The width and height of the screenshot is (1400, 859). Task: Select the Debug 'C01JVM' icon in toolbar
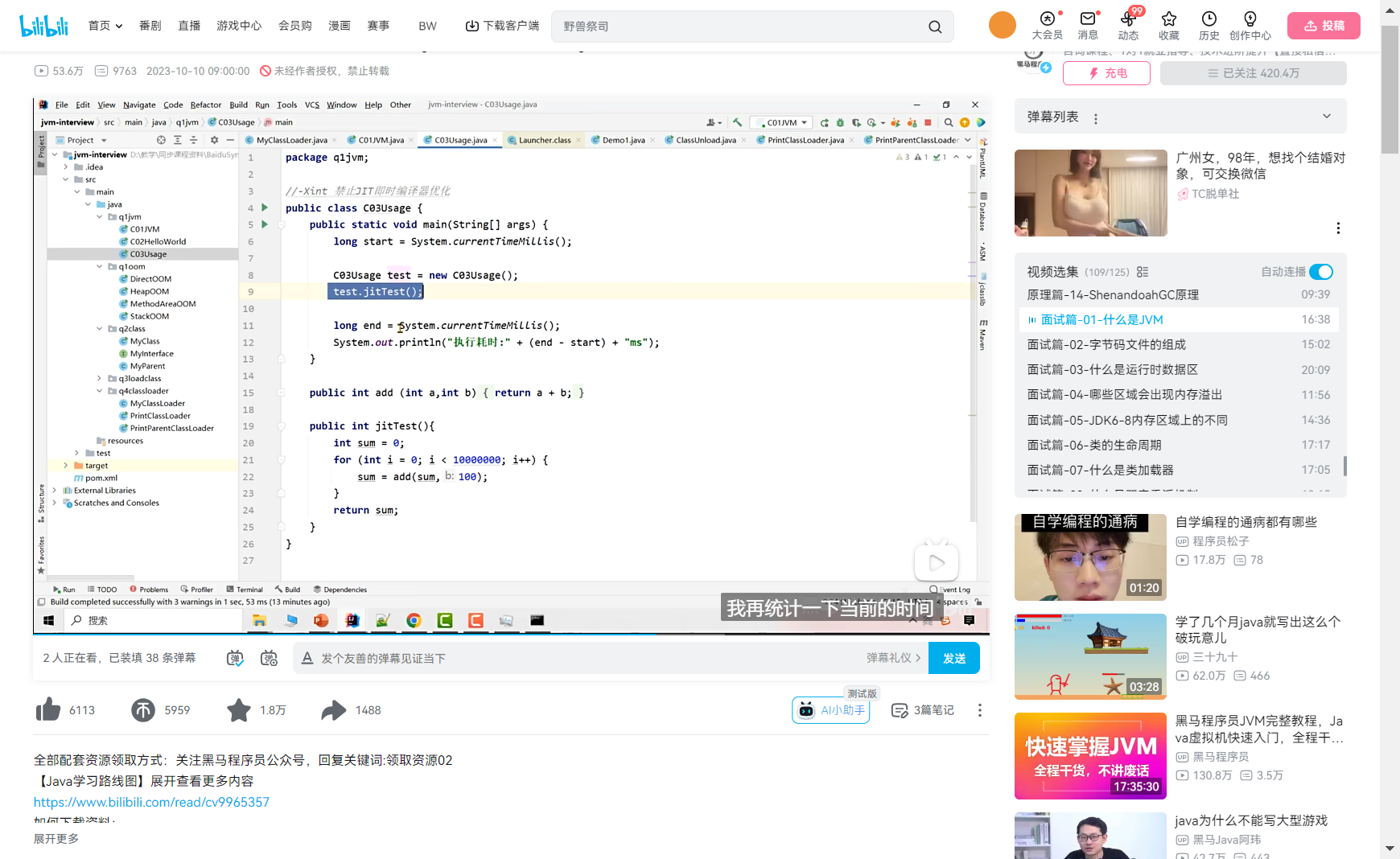(x=841, y=122)
